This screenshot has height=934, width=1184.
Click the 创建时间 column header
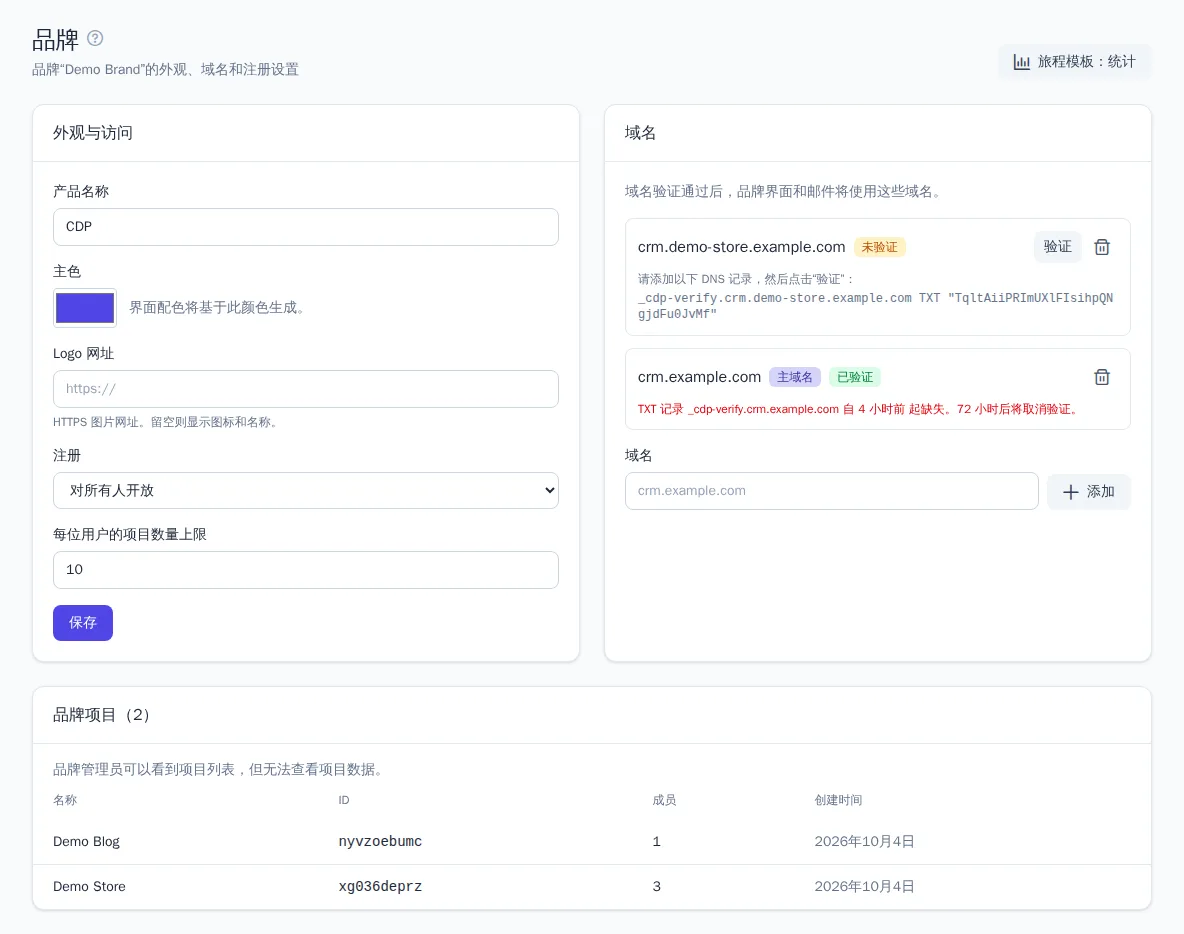838,800
